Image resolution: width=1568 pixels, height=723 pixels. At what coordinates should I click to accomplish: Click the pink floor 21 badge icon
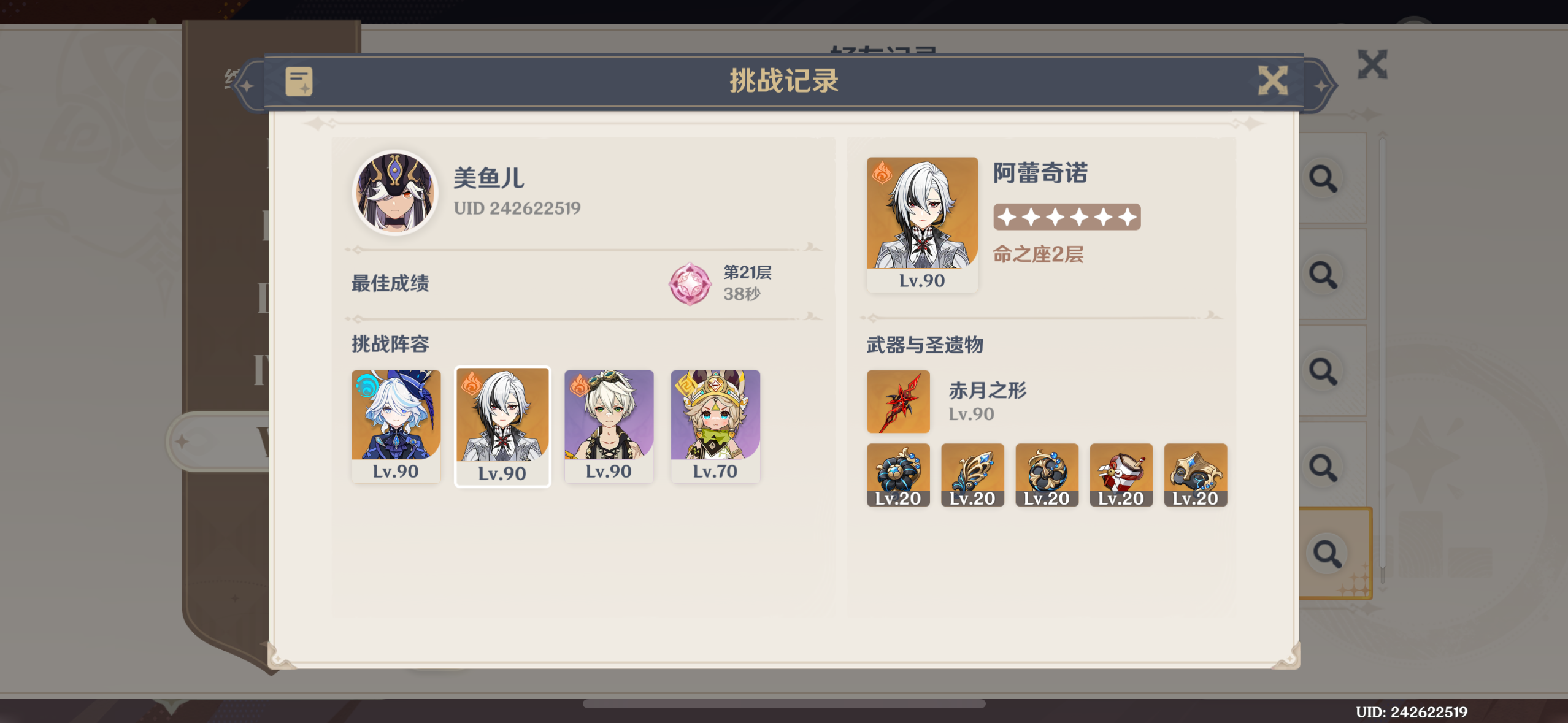click(x=690, y=284)
